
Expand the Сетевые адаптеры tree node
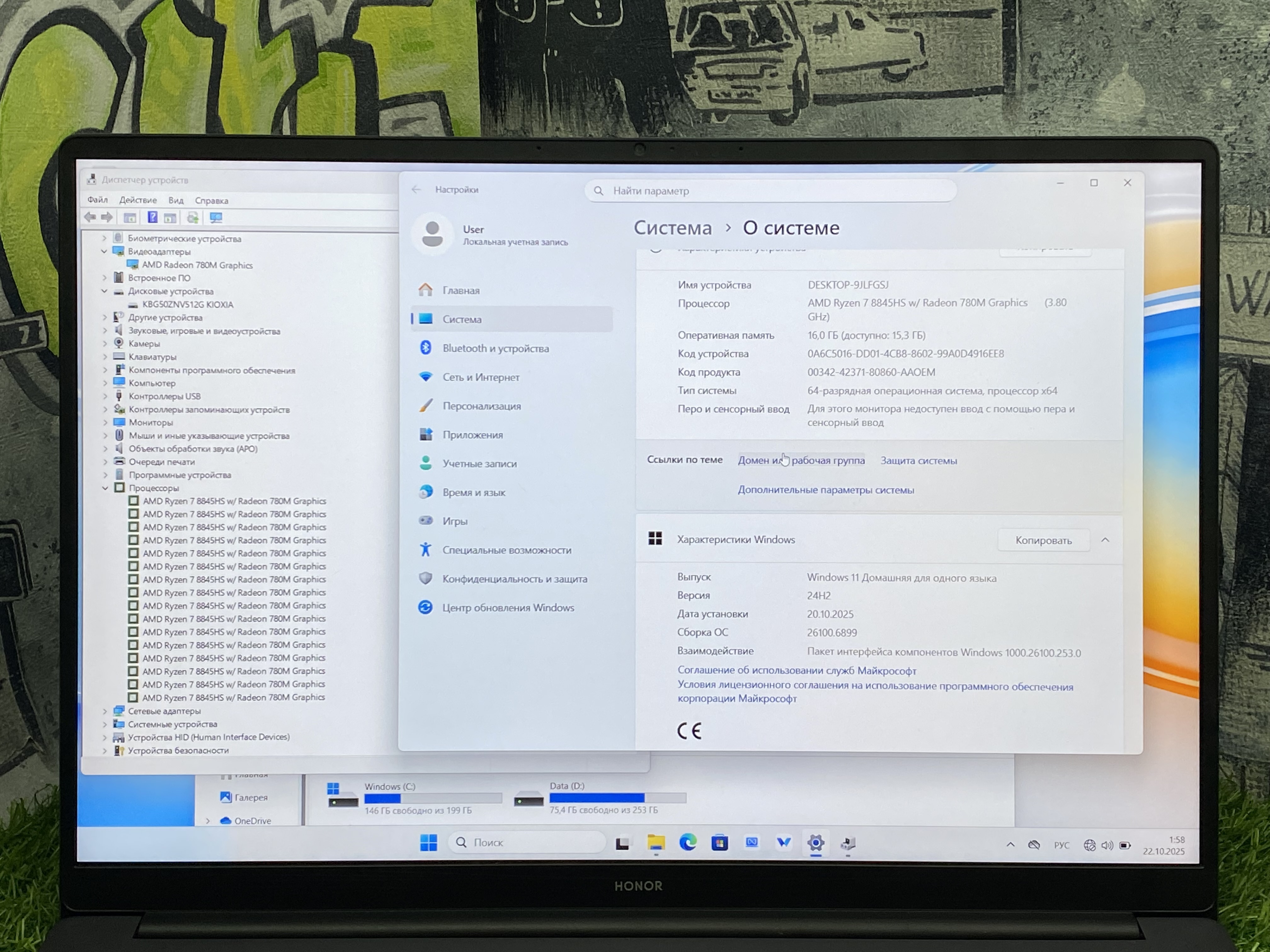point(105,711)
